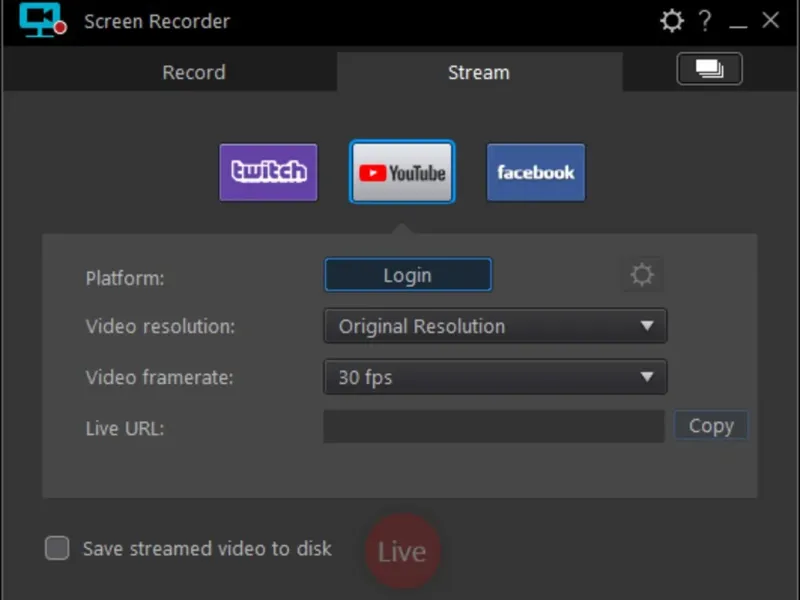Click the "Live URL:" label
The width and height of the screenshot is (800, 600).
pos(125,429)
